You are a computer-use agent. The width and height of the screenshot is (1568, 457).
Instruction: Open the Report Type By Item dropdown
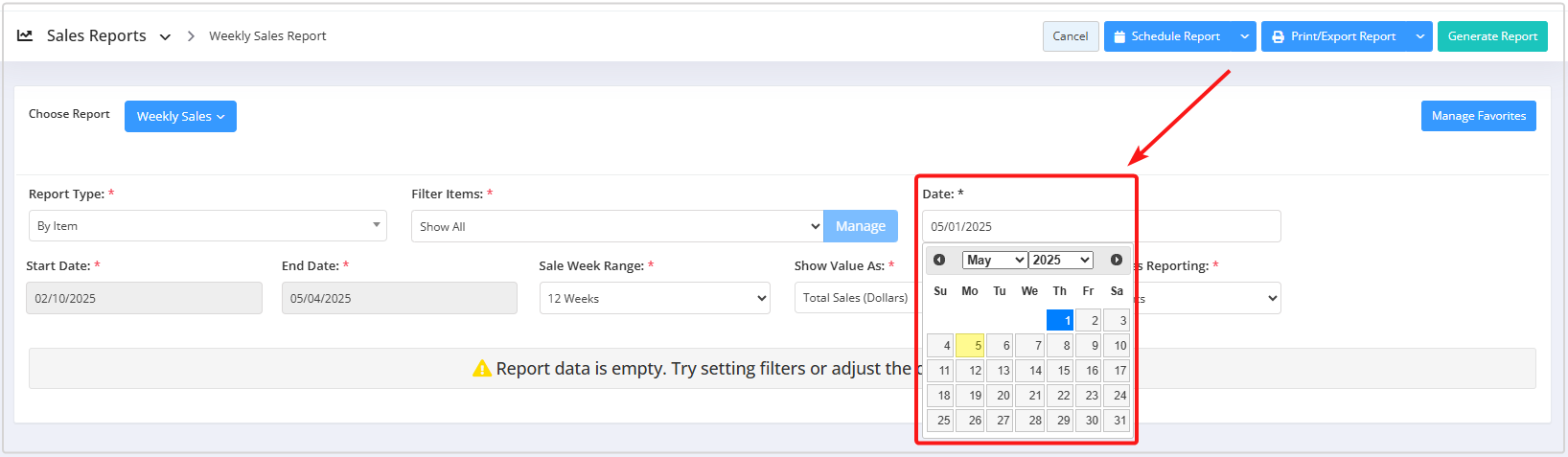[x=208, y=226]
